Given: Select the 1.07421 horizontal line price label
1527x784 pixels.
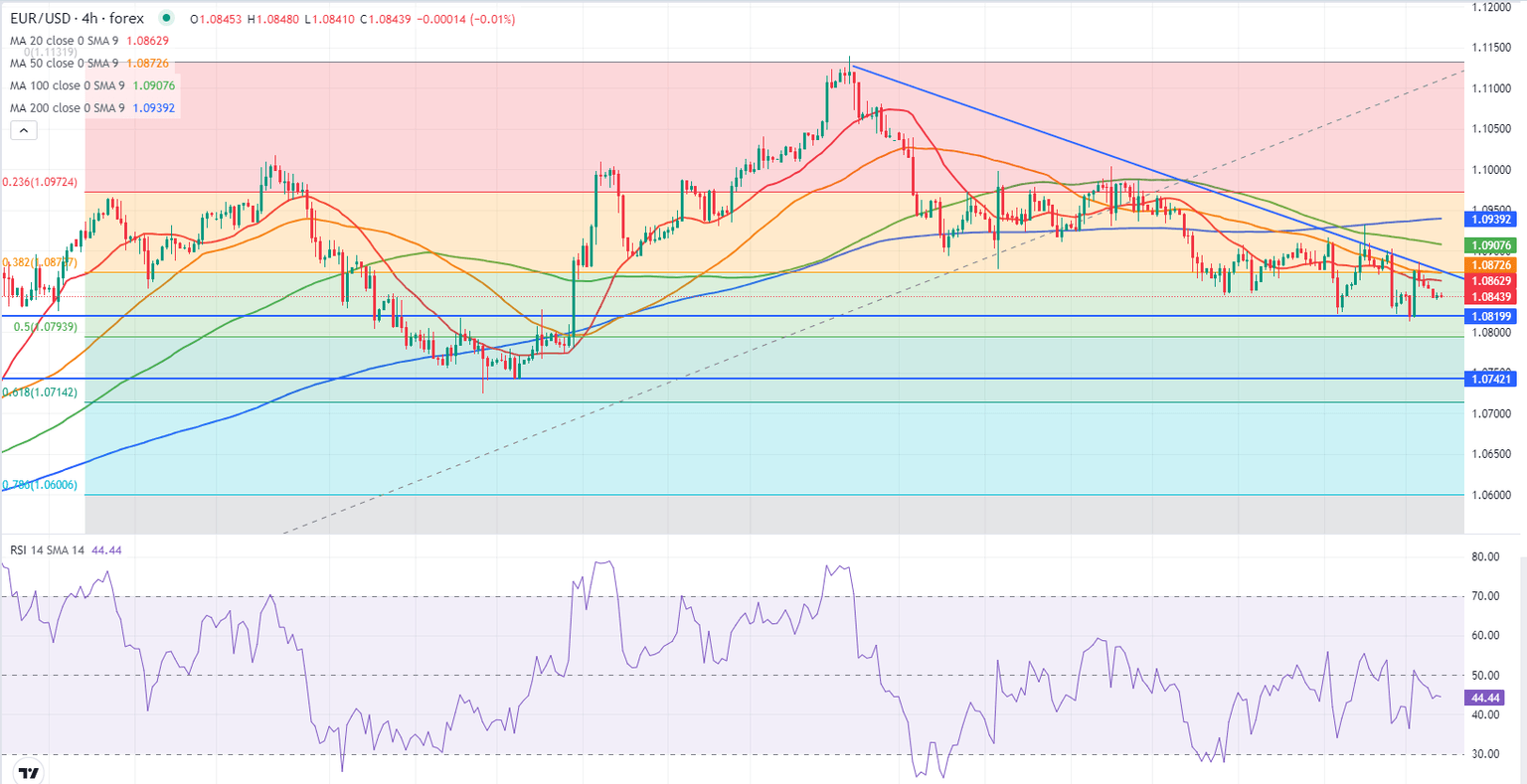Looking at the screenshot, I should tap(1491, 379).
